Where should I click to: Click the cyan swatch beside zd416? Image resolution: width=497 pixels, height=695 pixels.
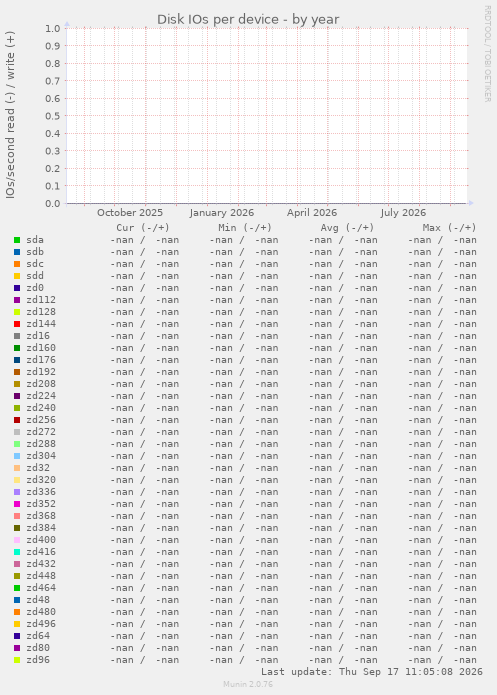(17, 552)
